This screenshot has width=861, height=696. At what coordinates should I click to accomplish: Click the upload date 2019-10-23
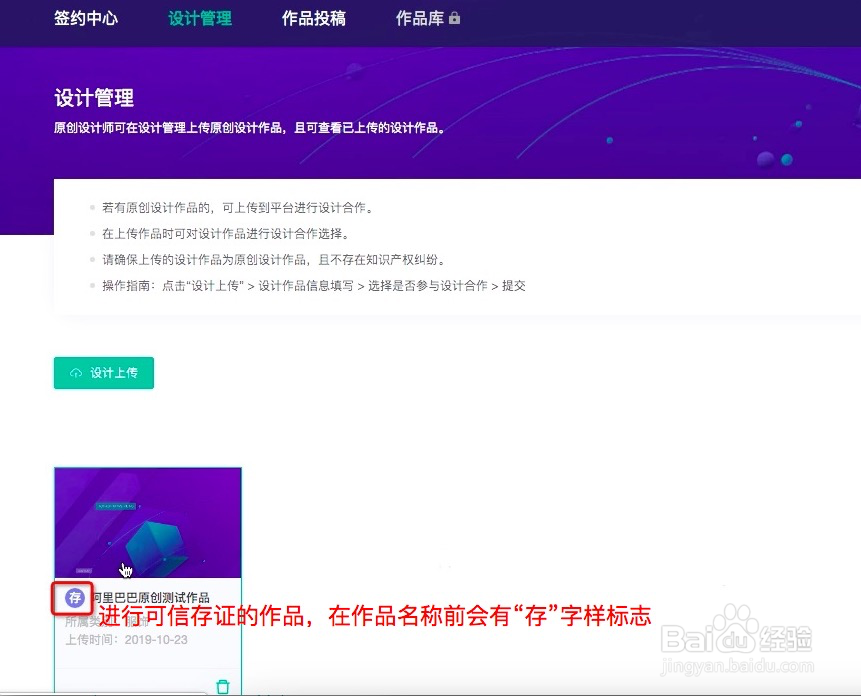click(156, 639)
